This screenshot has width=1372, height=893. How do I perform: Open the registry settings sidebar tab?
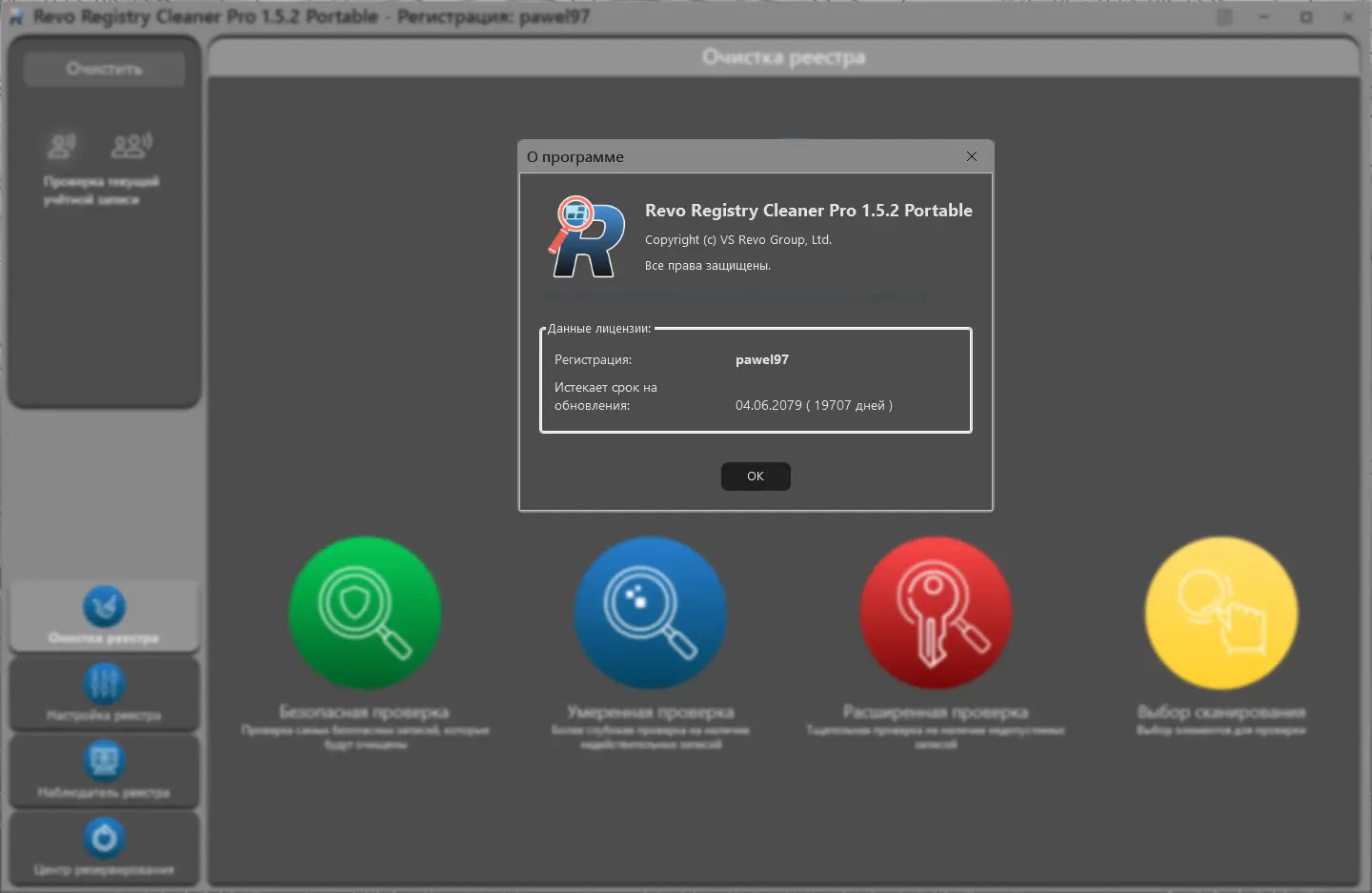point(105,693)
